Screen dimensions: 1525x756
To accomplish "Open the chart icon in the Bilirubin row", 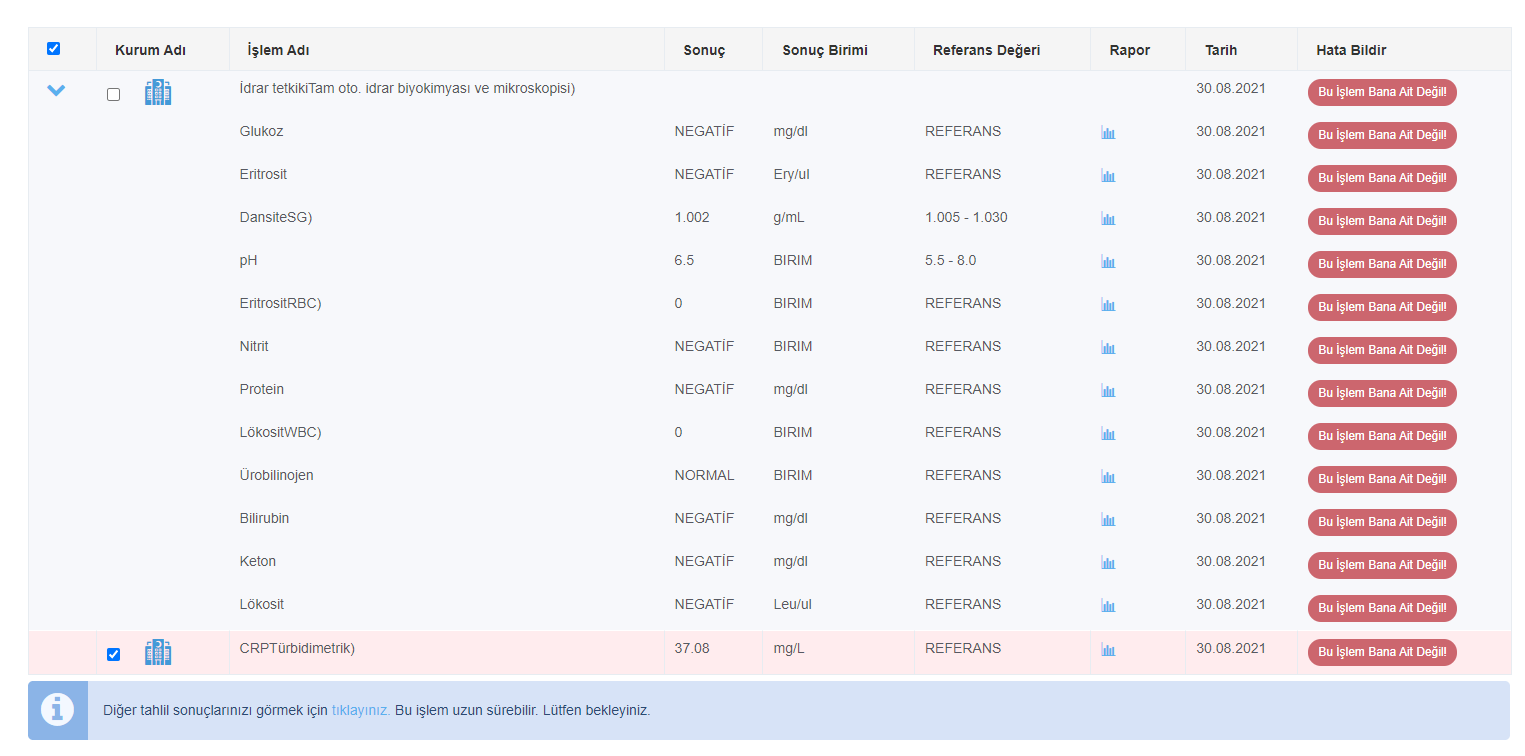I will click(1108, 520).
